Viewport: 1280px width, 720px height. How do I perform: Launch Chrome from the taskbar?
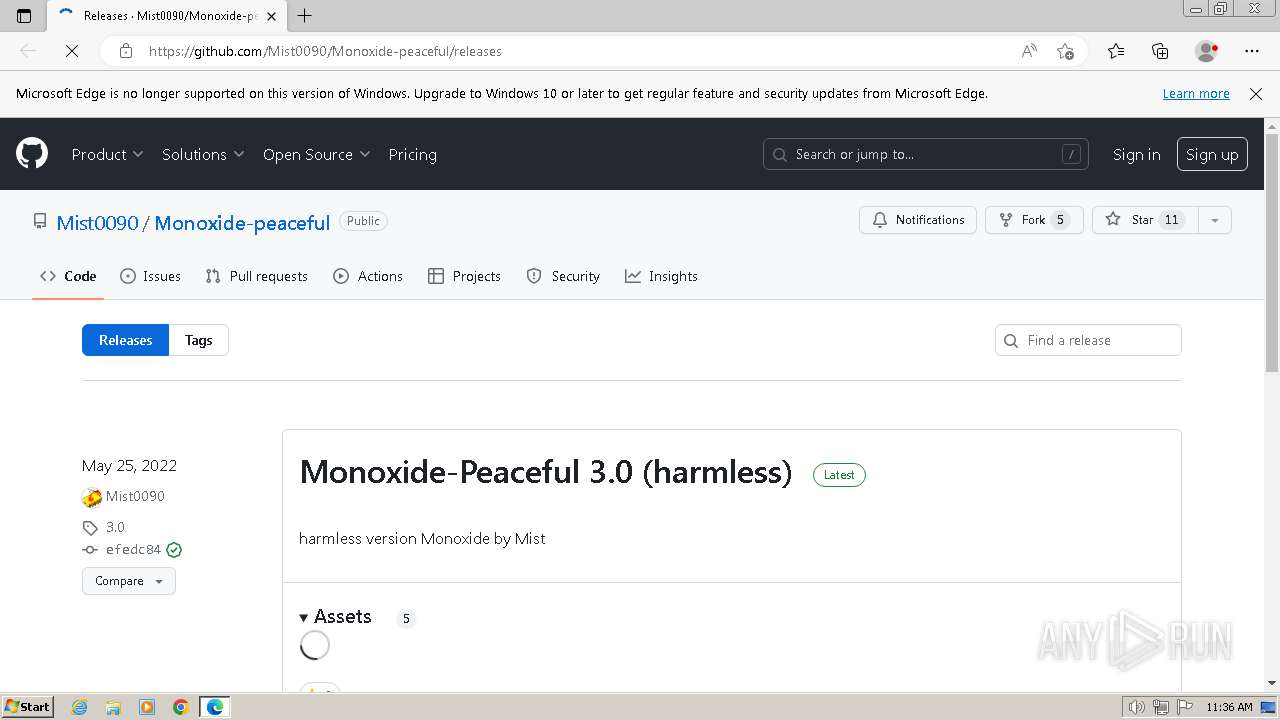coord(181,707)
